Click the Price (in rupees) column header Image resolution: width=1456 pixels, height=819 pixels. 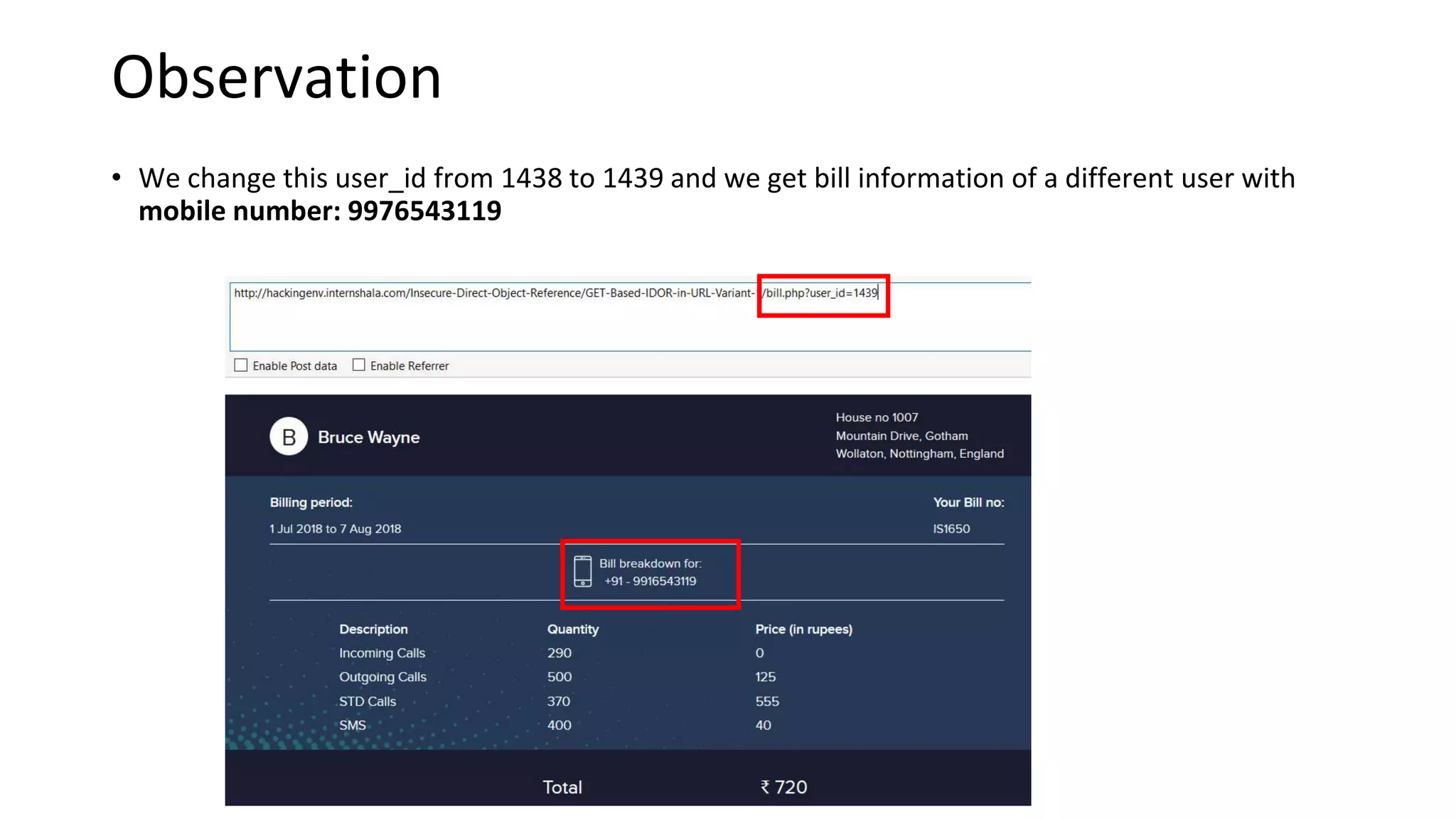(803, 629)
